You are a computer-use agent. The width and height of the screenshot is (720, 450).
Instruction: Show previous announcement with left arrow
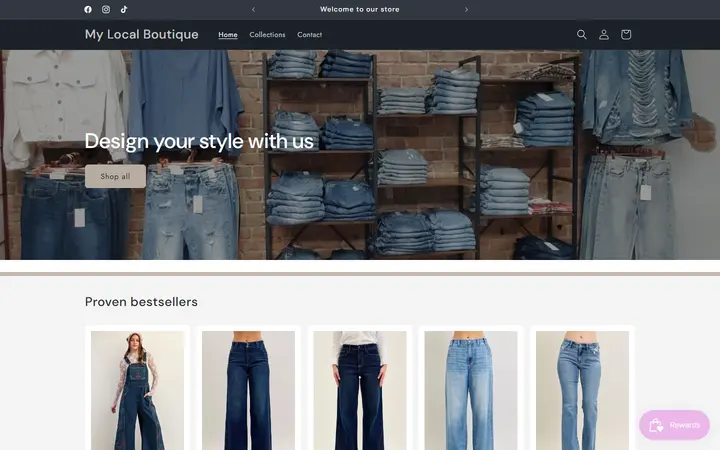click(253, 9)
